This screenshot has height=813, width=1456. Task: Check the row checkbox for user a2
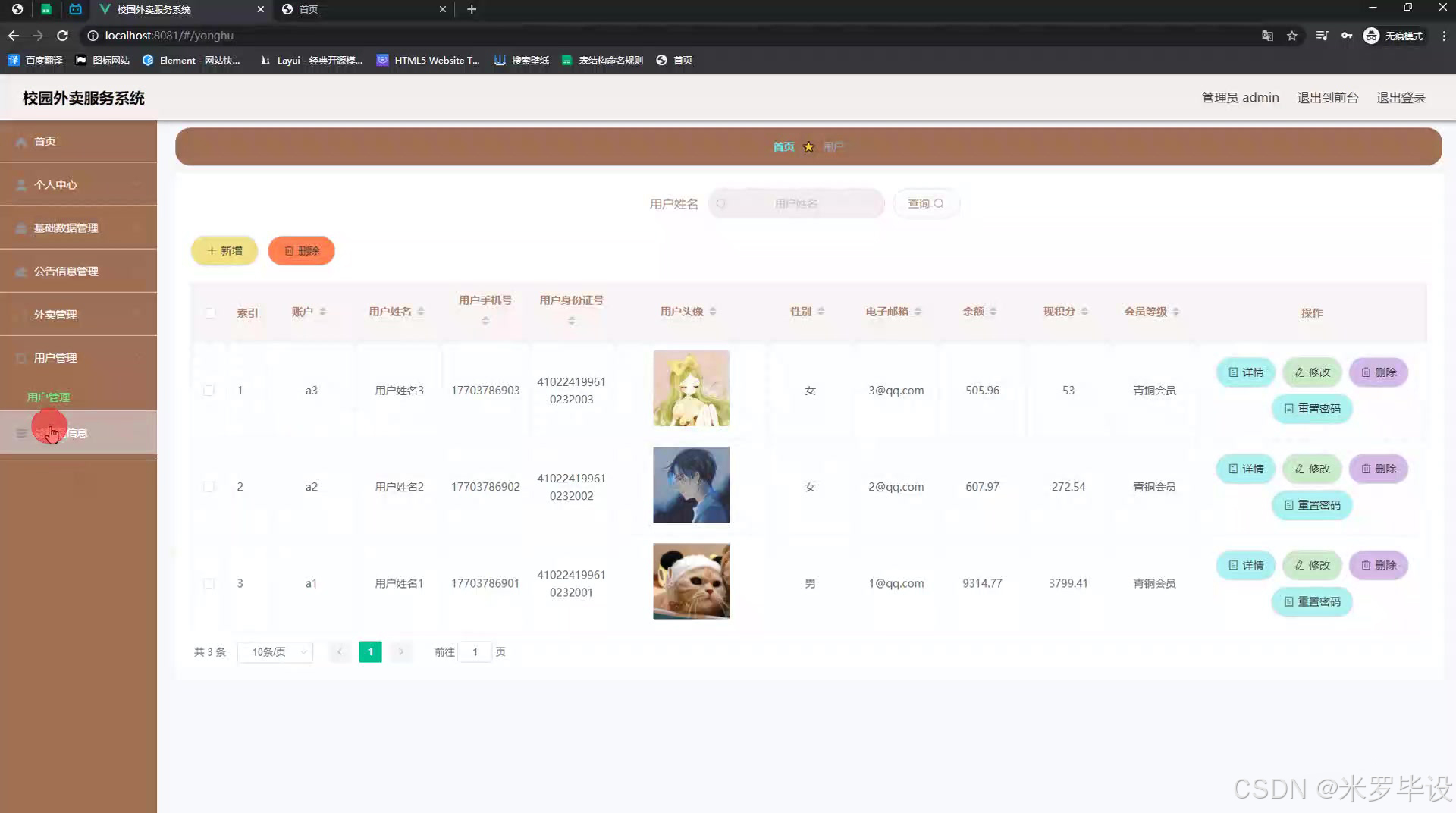210,486
